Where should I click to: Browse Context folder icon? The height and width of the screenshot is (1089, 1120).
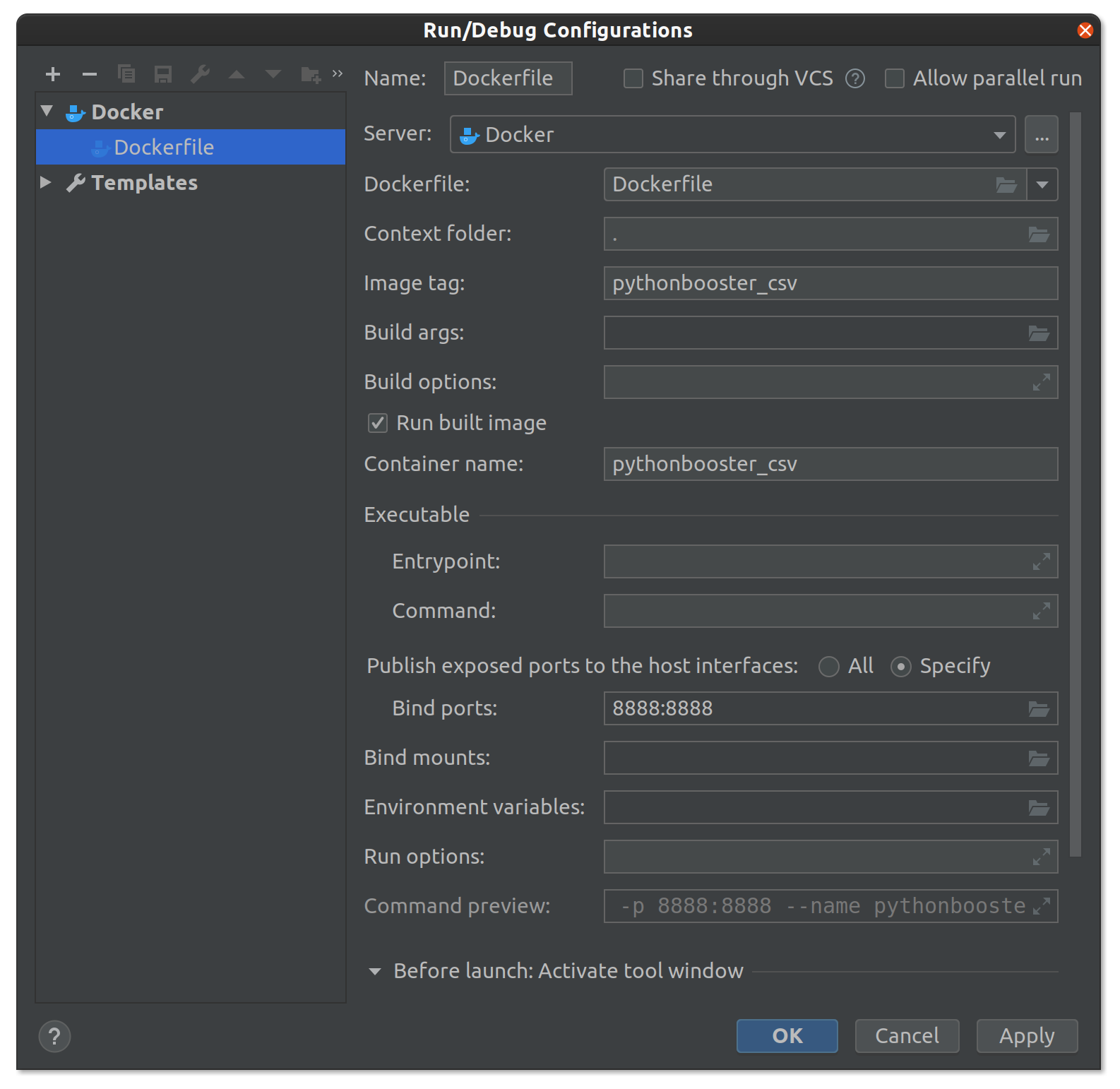click(x=1039, y=234)
